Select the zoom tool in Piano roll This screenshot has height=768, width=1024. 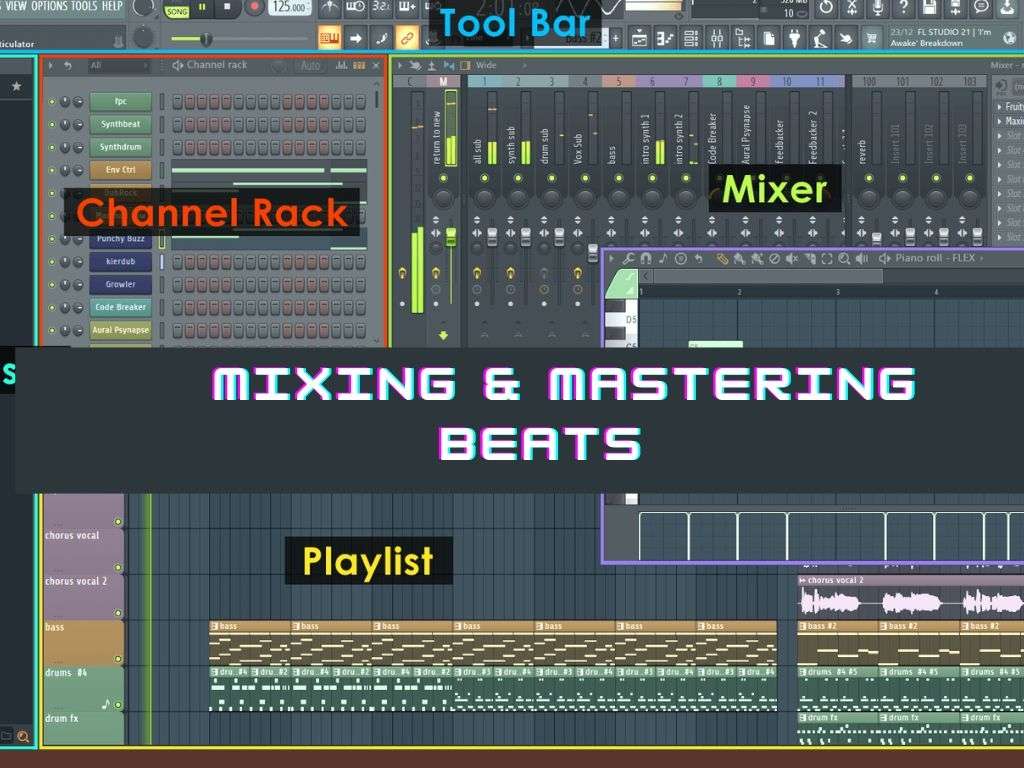(844, 259)
